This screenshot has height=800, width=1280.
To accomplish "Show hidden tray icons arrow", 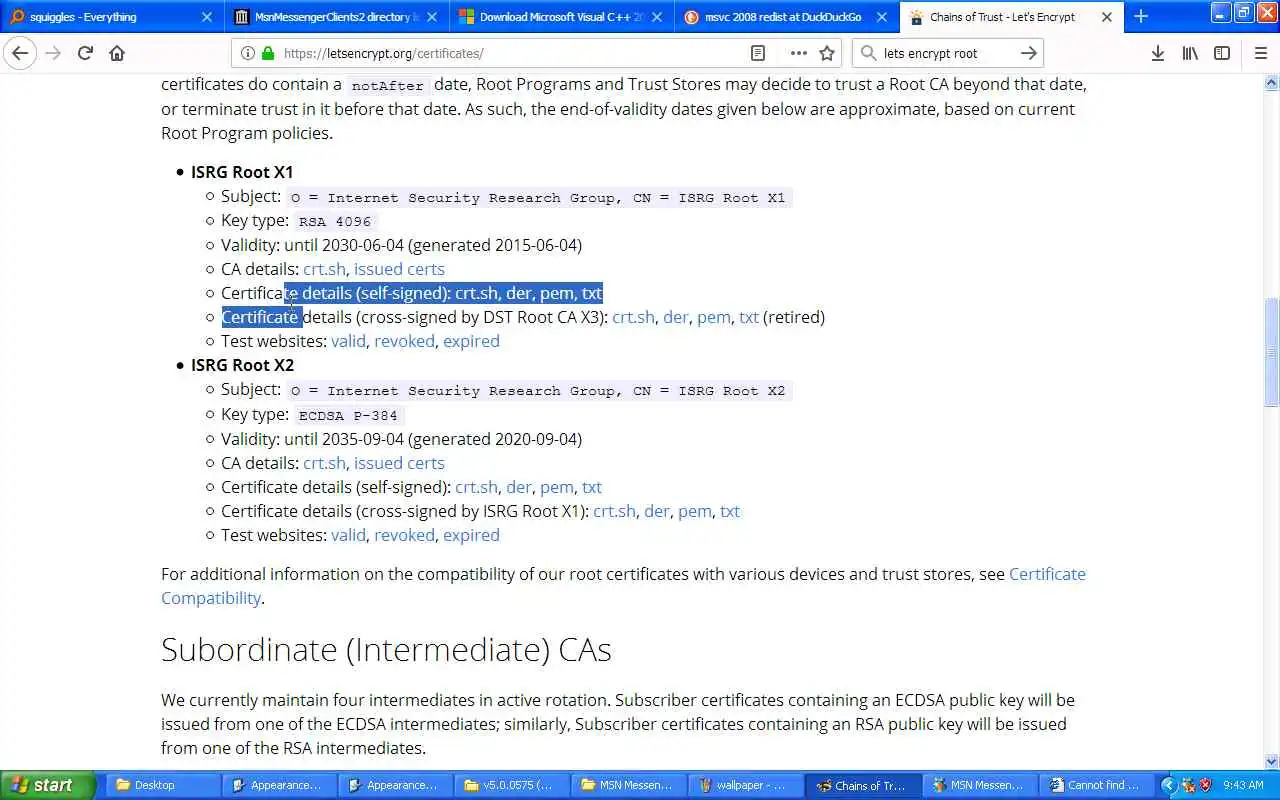I will [x=1169, y=785].
